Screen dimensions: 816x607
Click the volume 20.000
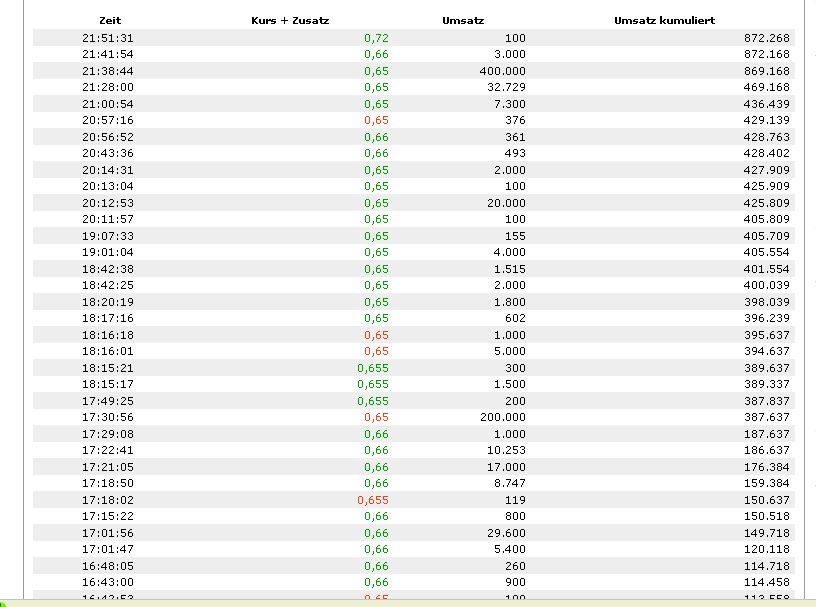pos(506,203)
